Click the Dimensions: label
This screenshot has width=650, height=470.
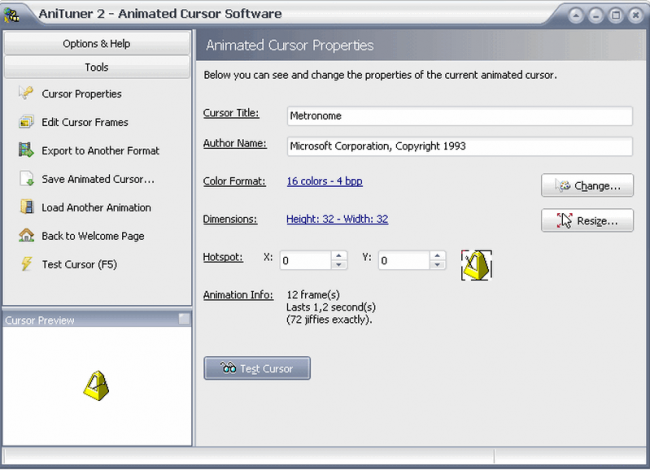coord(230,219)
